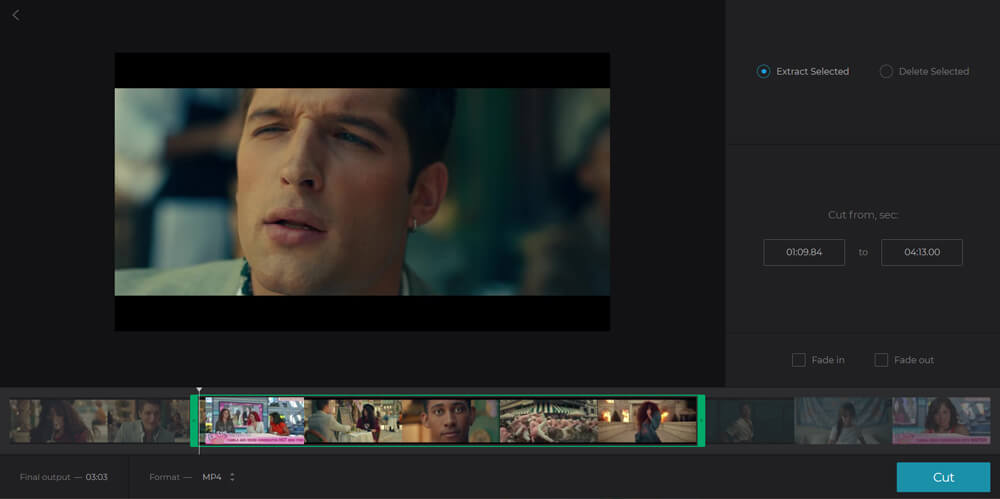
Task: Grab the left green trim handle
Action: (195, 420)
